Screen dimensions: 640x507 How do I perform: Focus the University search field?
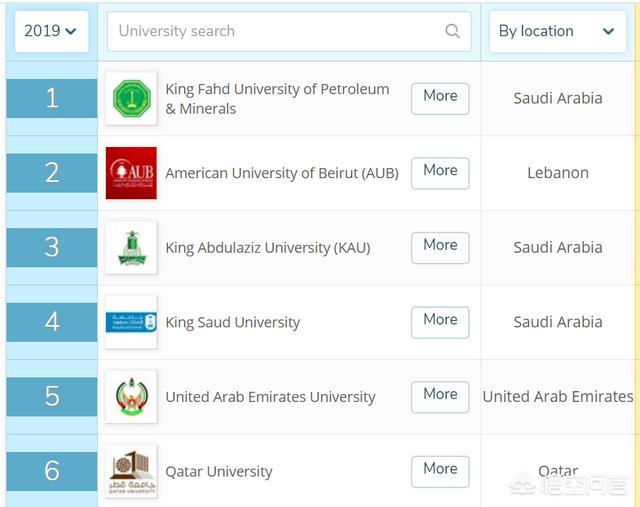point(289,31)
